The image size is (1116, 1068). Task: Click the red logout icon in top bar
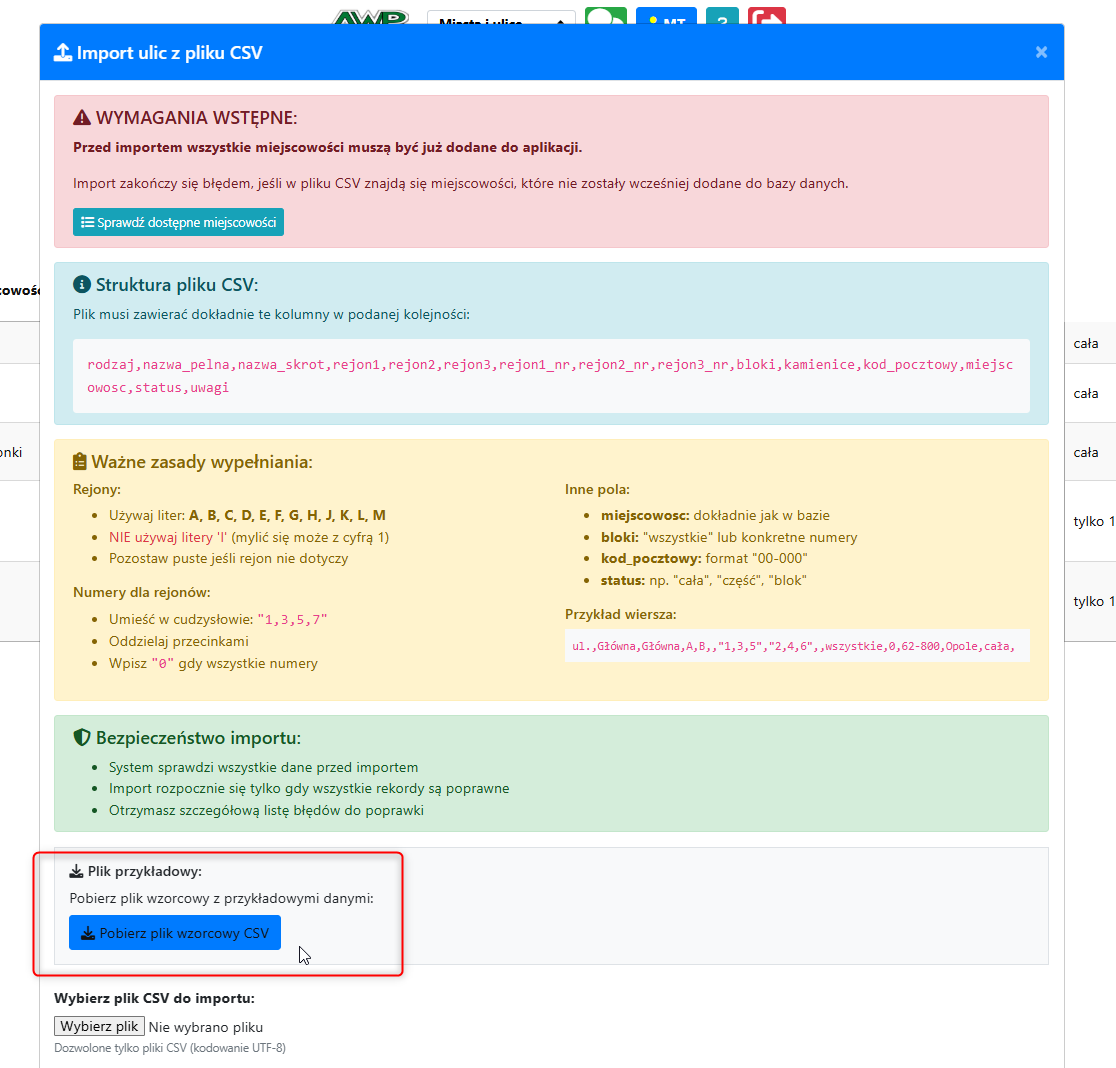766,18
